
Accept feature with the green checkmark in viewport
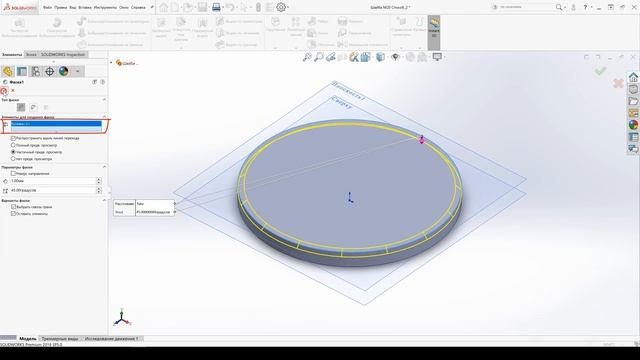600,71
